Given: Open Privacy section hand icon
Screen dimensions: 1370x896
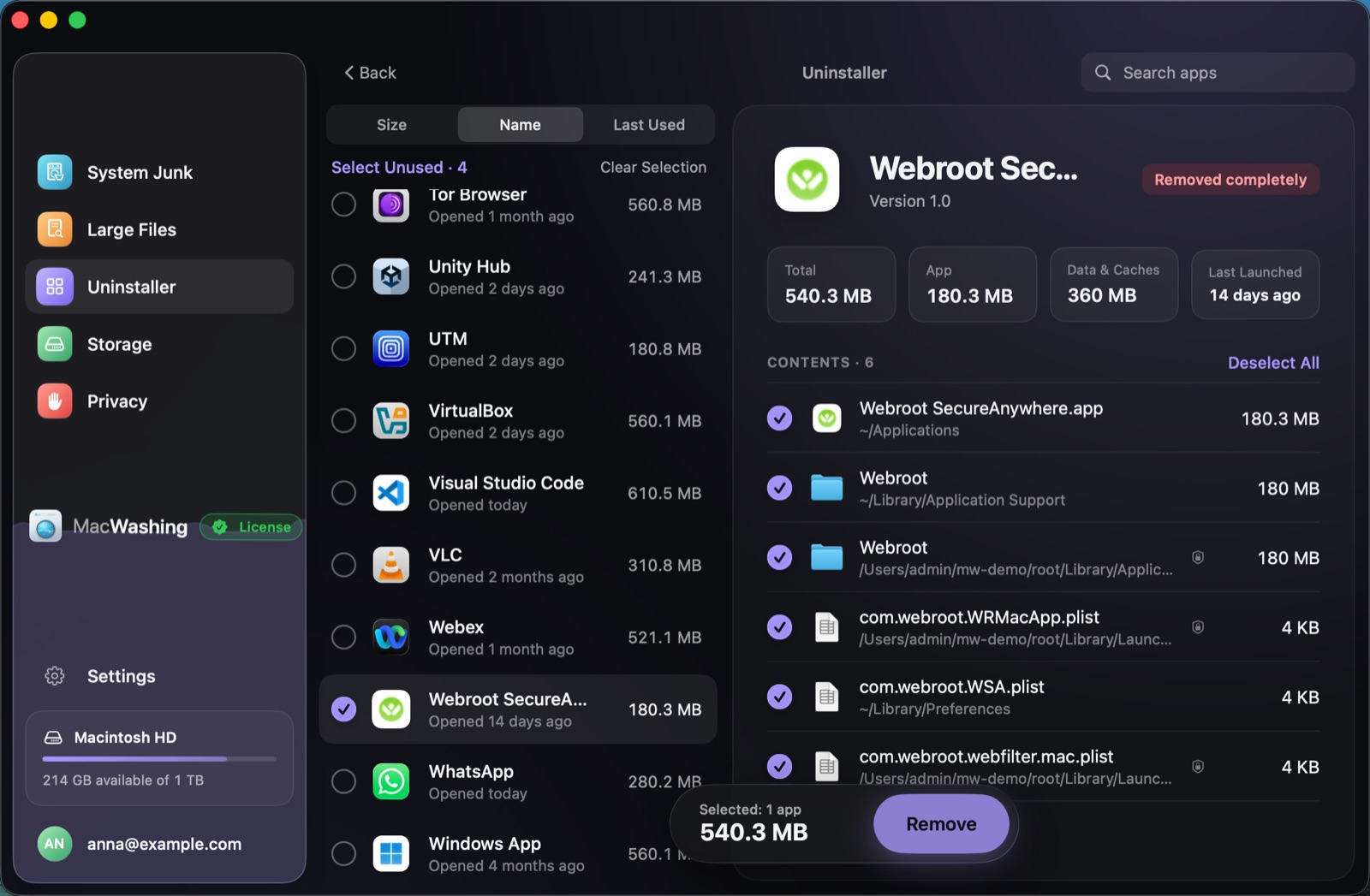Looking at the screenshot, I should 55,401.
